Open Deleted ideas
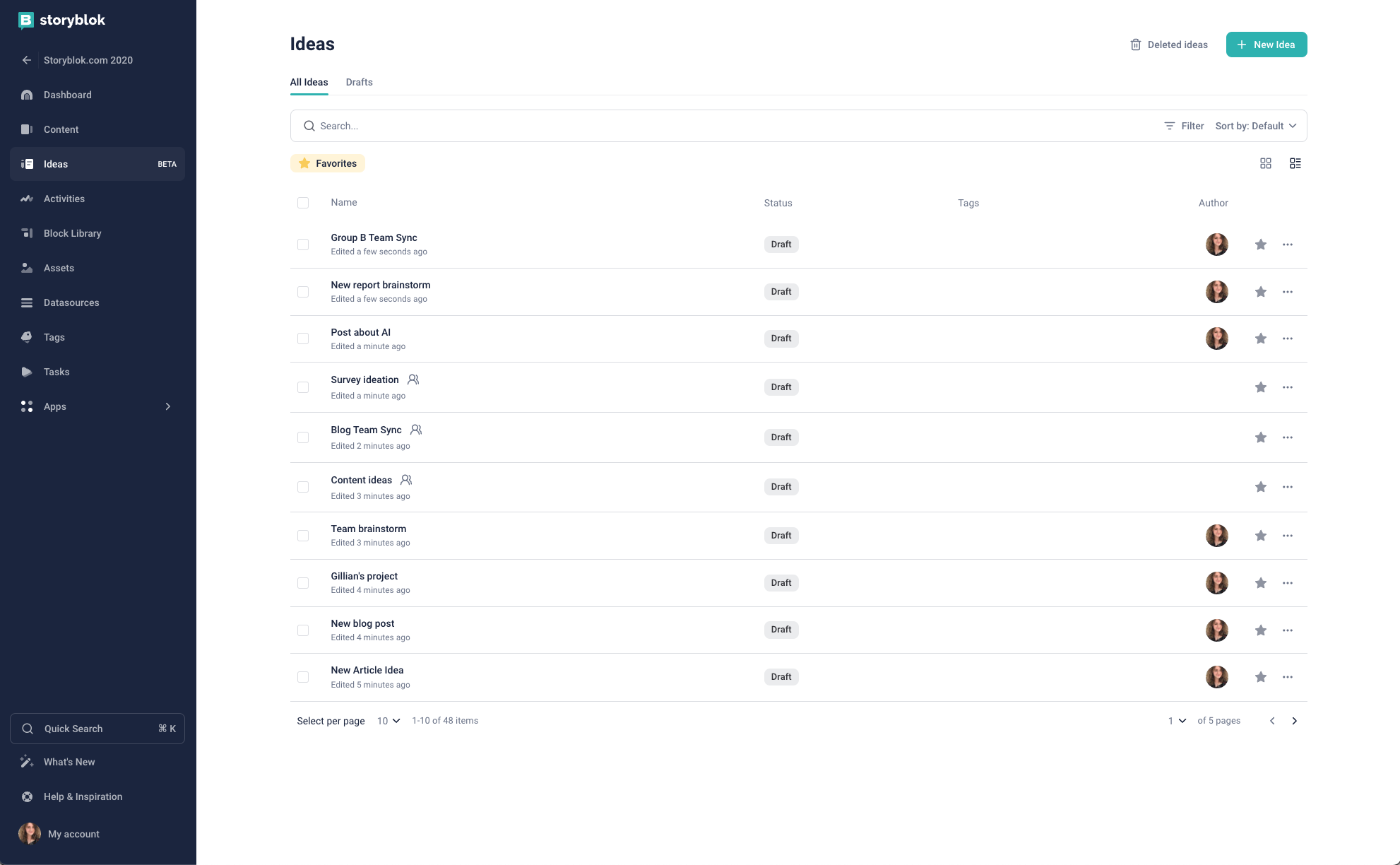Screen dimensions: 1400x865 click(x=1169, y=45)
